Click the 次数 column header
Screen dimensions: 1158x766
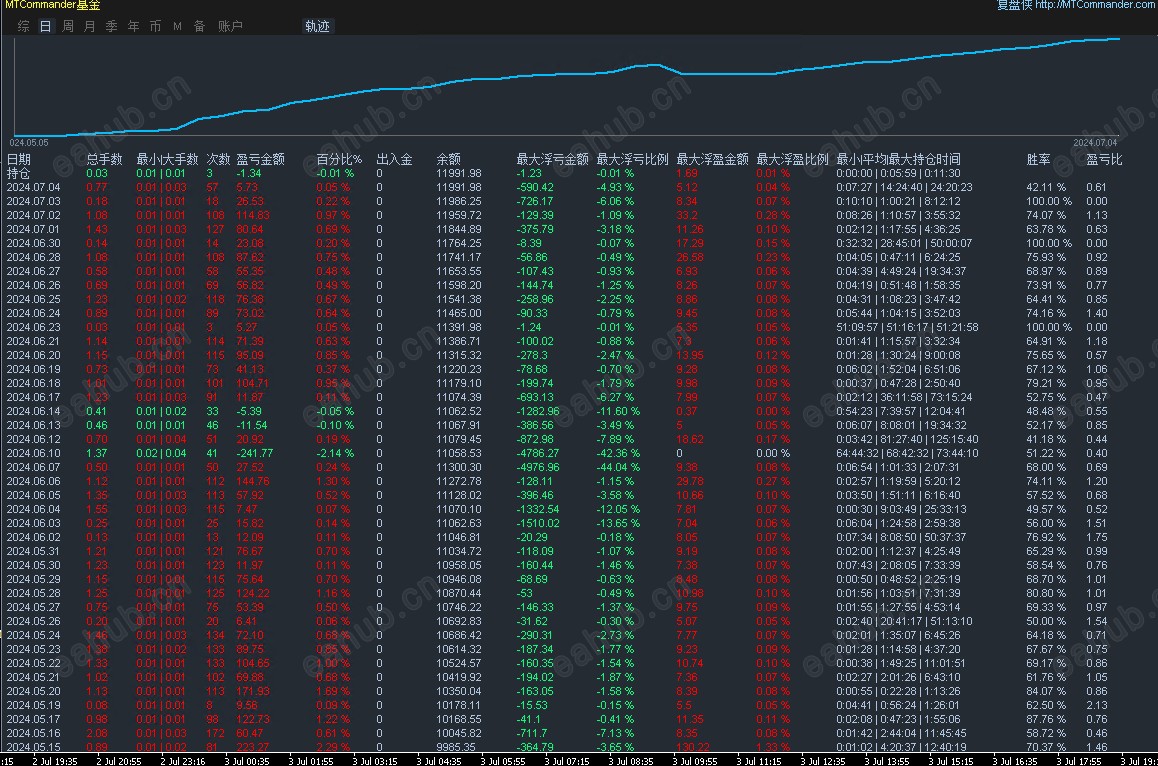click(219, 160)
